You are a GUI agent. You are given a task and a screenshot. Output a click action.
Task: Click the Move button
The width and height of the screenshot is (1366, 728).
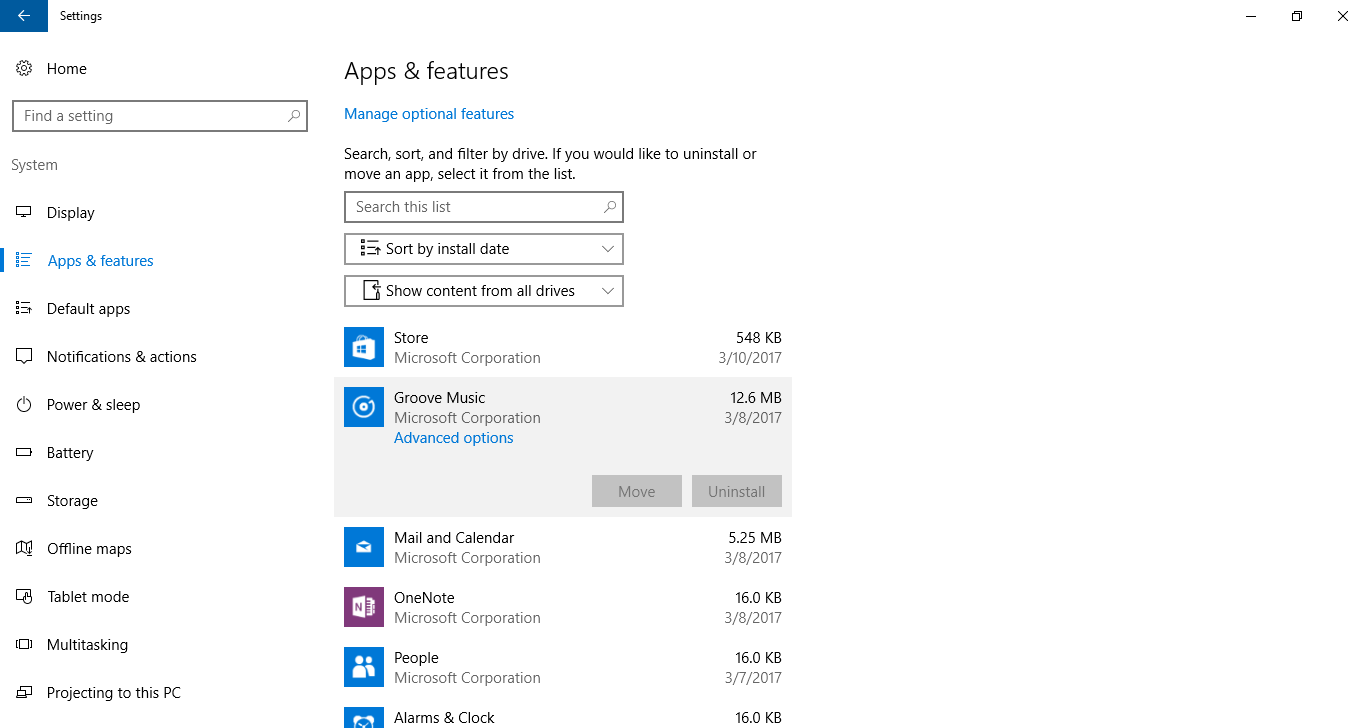(x=637, y=491)
